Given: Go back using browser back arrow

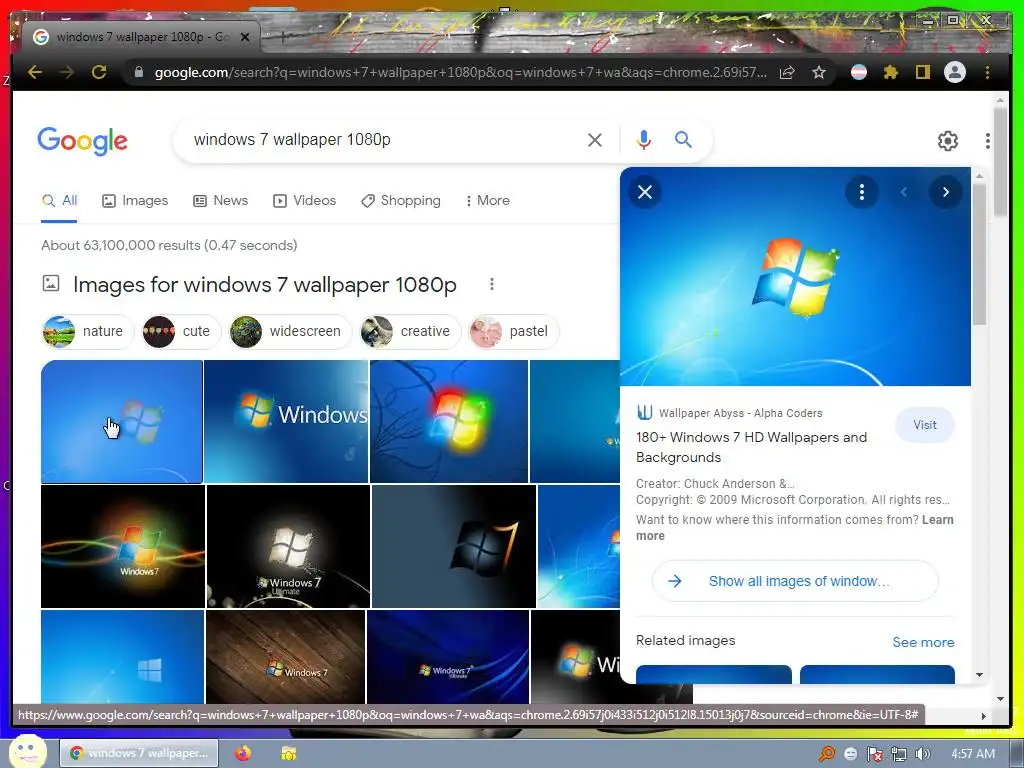Looking at the screenshot, I should (35, 72).
